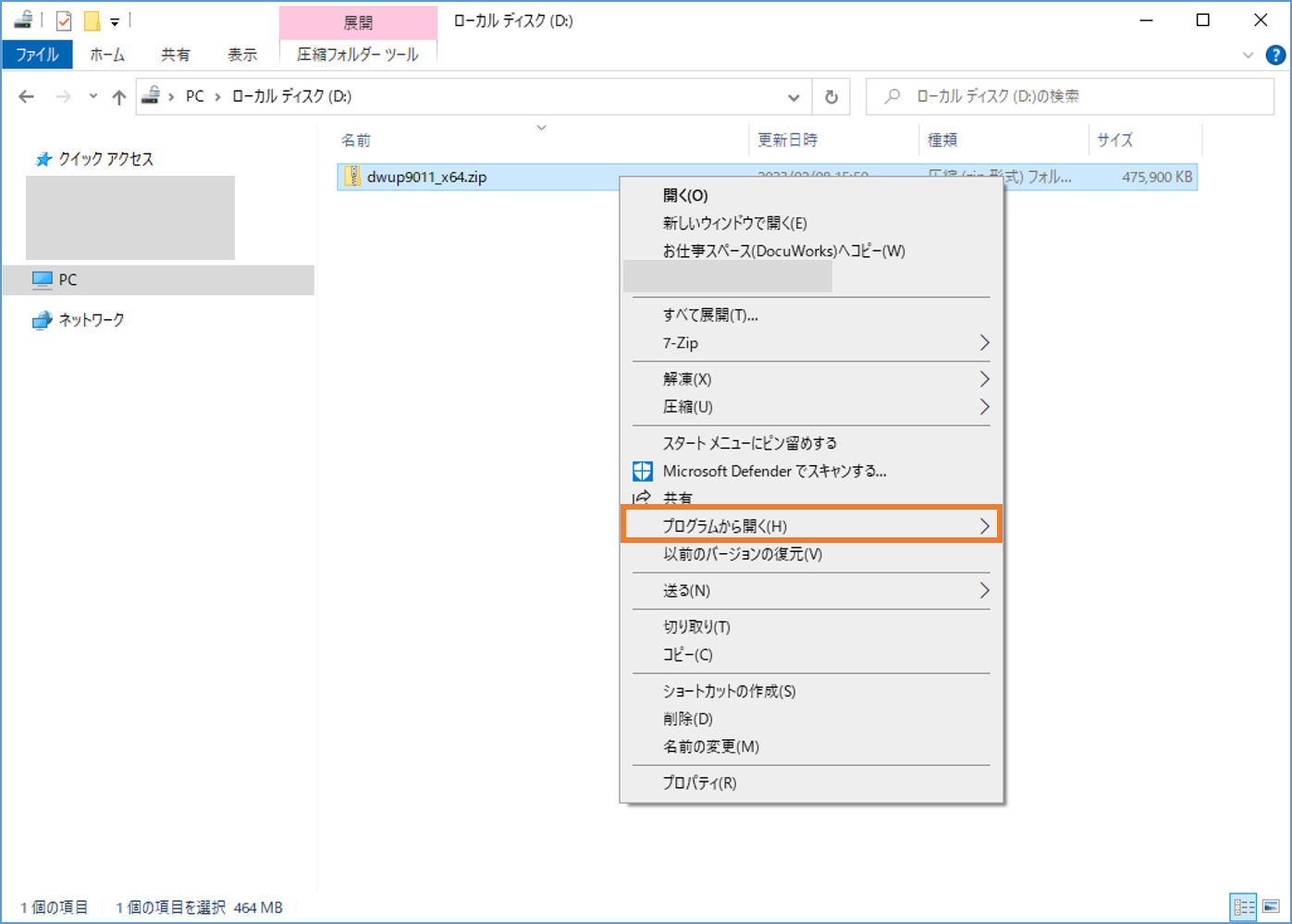1292x924 pixels.
Task: Select the 圧縮フォルダー ツール tab
Action: point(358,55)
